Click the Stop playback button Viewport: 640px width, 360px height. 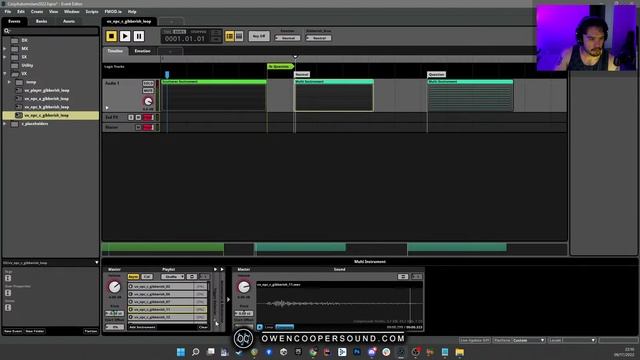pyautogui.click(x=111, y=36)
